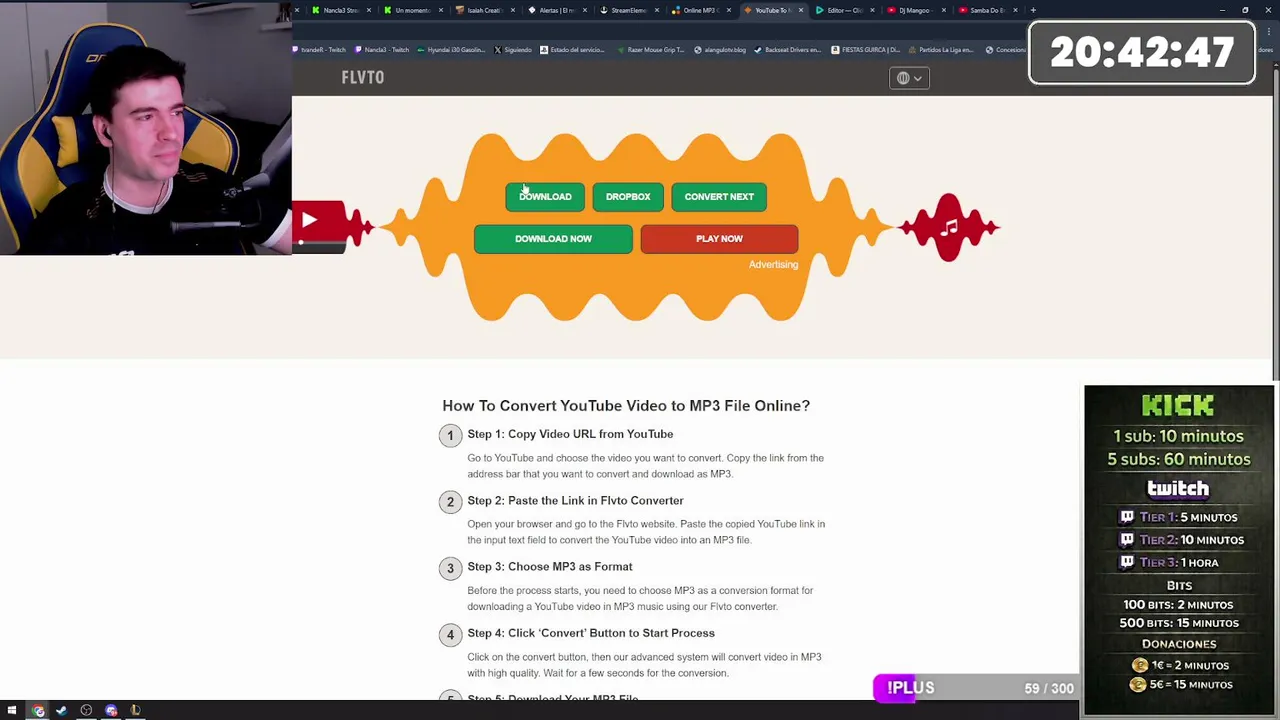
Task: Open the FIESTAS GUIRCA bookmark
Action: pyautogui.click(x=866, y=50)
